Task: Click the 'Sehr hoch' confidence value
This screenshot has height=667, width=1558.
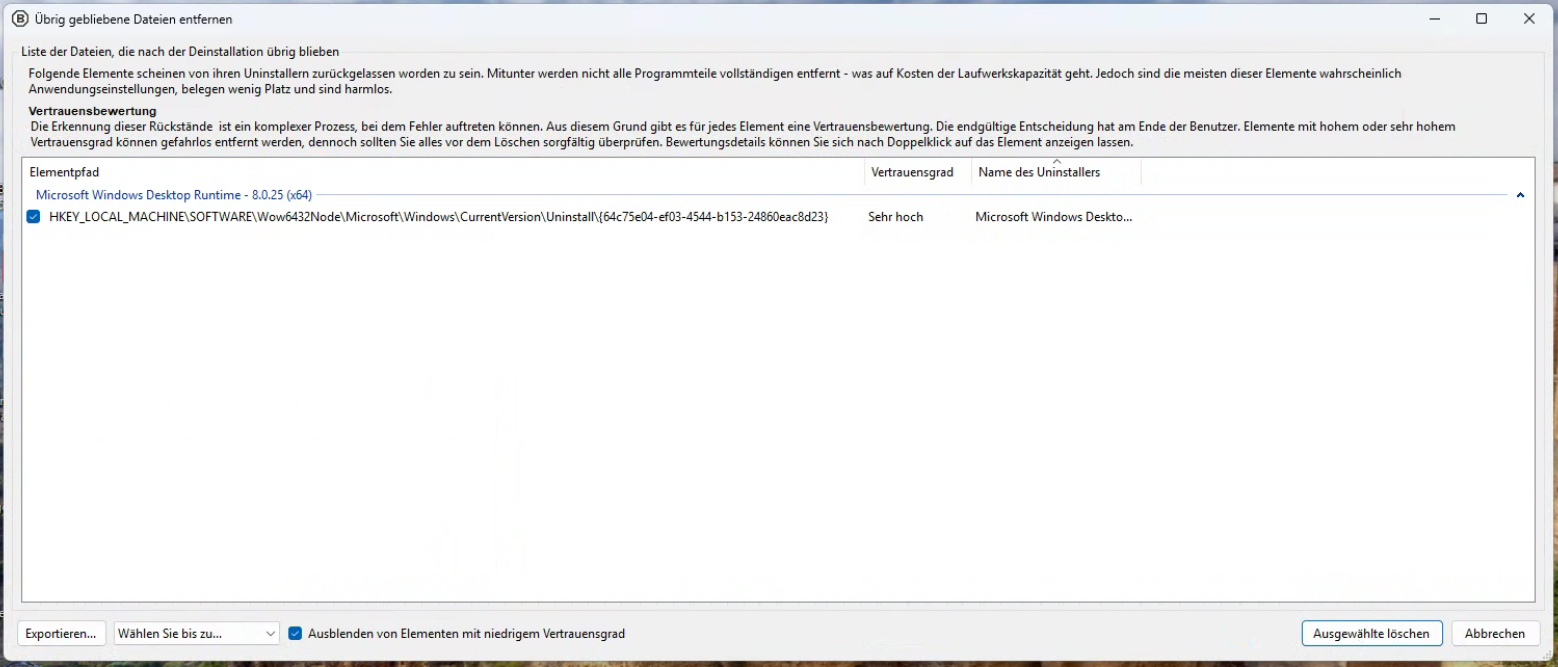Action: 896,217
